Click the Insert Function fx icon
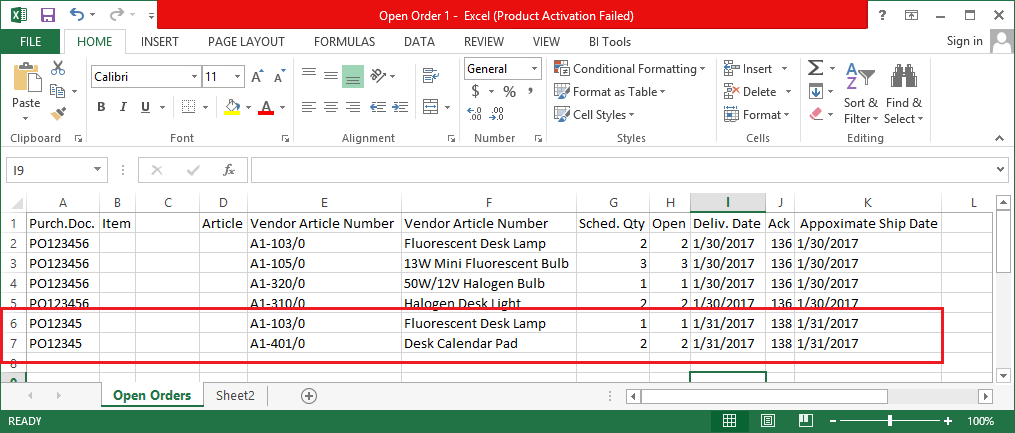This screenshot has height=433, width=1015. (229, 170)
